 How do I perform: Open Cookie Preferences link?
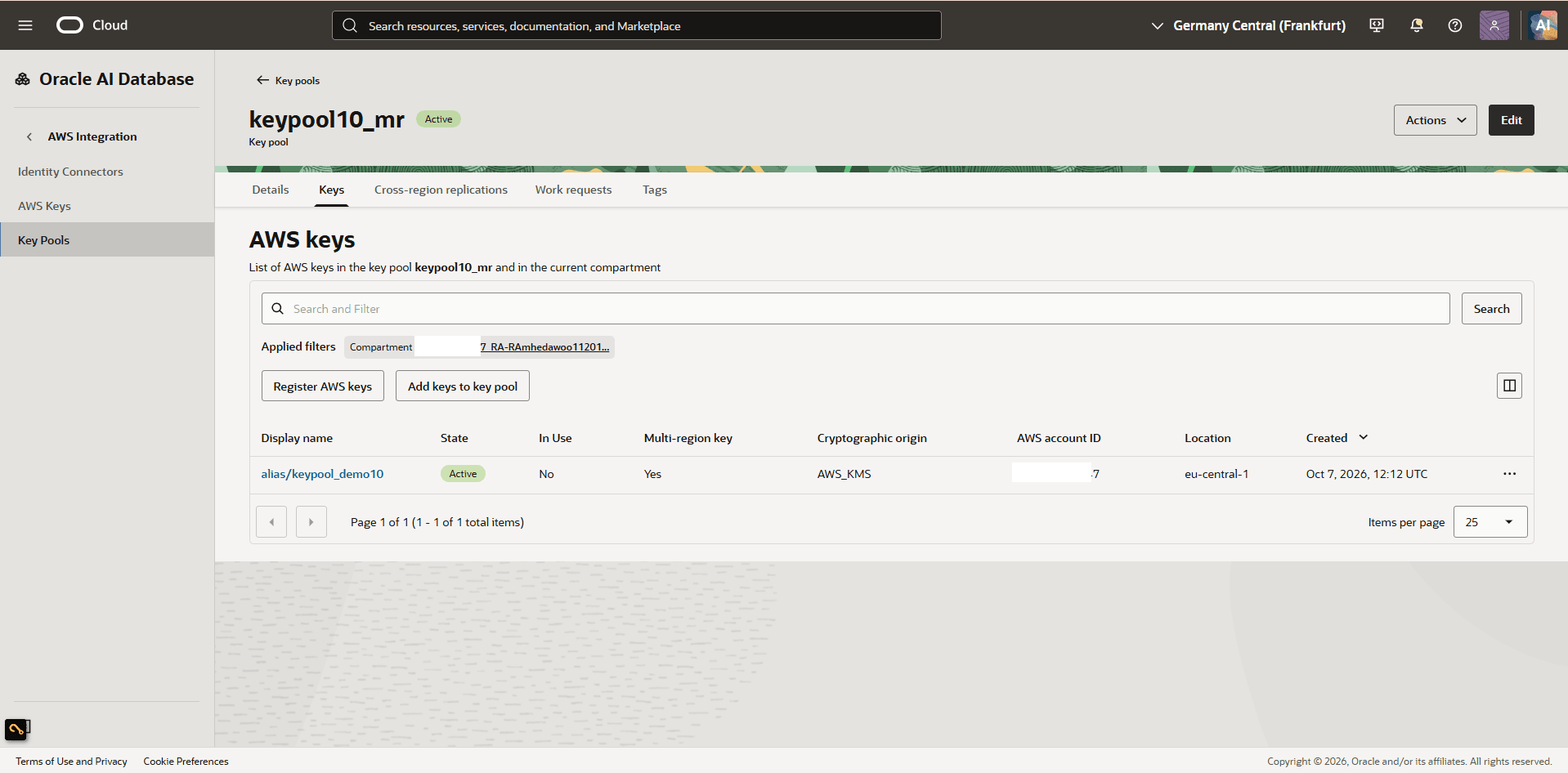(x=186, y=762)
